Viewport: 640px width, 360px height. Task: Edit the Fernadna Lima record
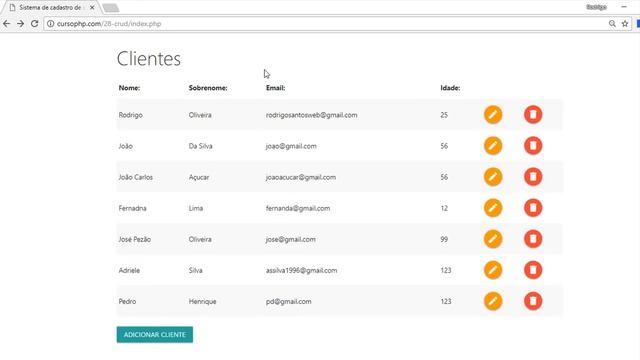point(493,208)
